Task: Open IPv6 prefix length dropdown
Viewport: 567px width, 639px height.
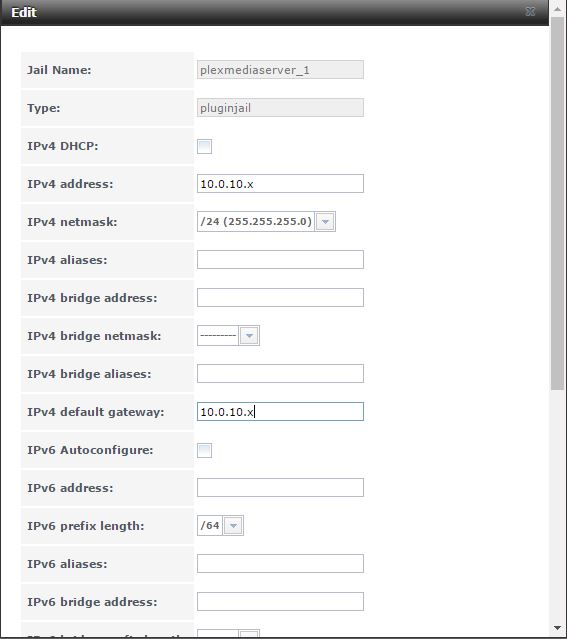Action: (233, 526)
